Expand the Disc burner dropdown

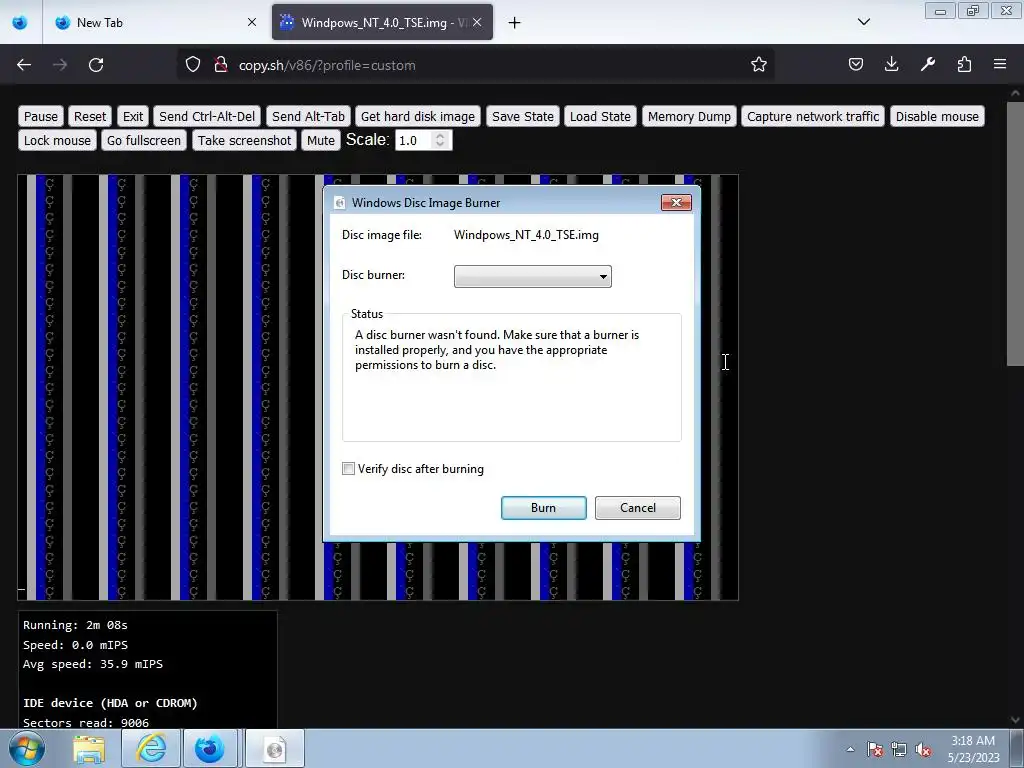532,276
